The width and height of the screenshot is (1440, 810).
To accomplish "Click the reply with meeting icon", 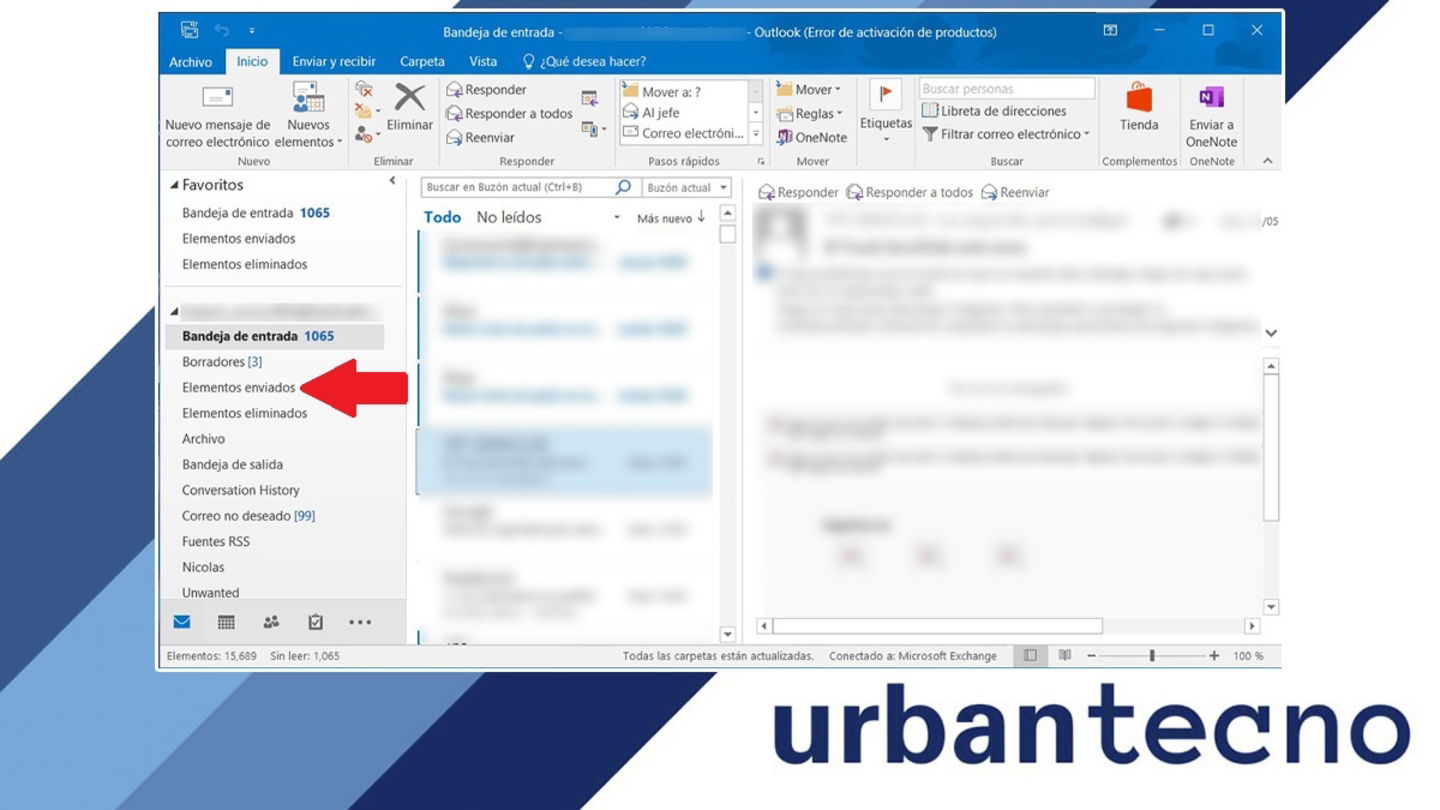I will 590,98.
